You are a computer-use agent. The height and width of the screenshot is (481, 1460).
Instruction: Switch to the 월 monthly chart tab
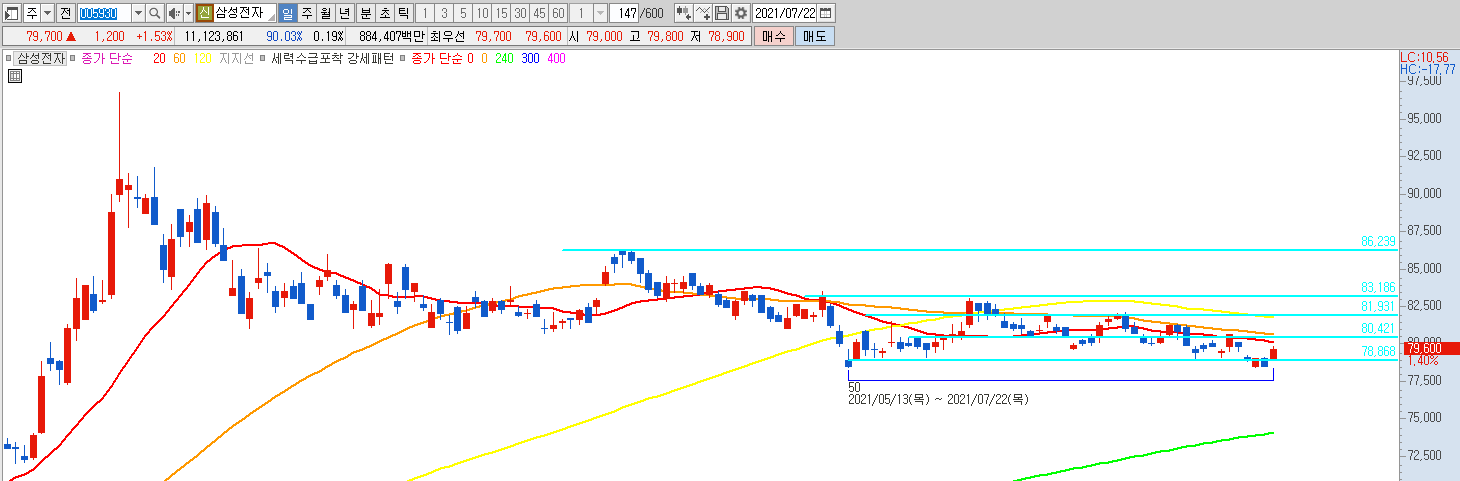[326, 13]
